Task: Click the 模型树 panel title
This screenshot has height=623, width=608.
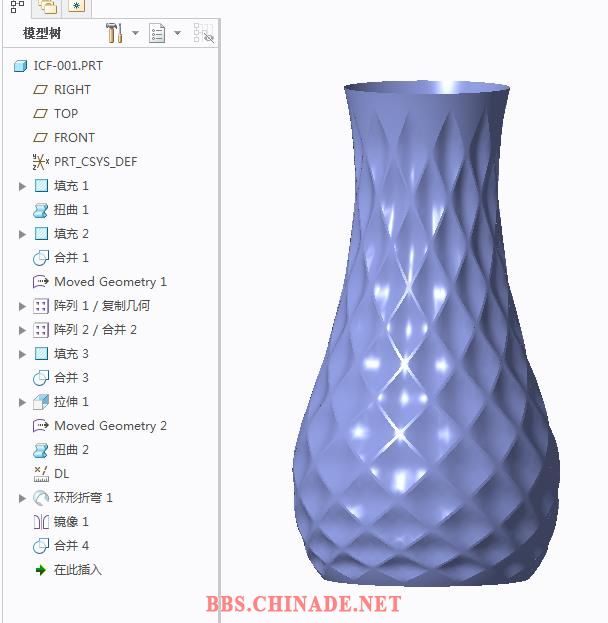Action: point(42,33)
